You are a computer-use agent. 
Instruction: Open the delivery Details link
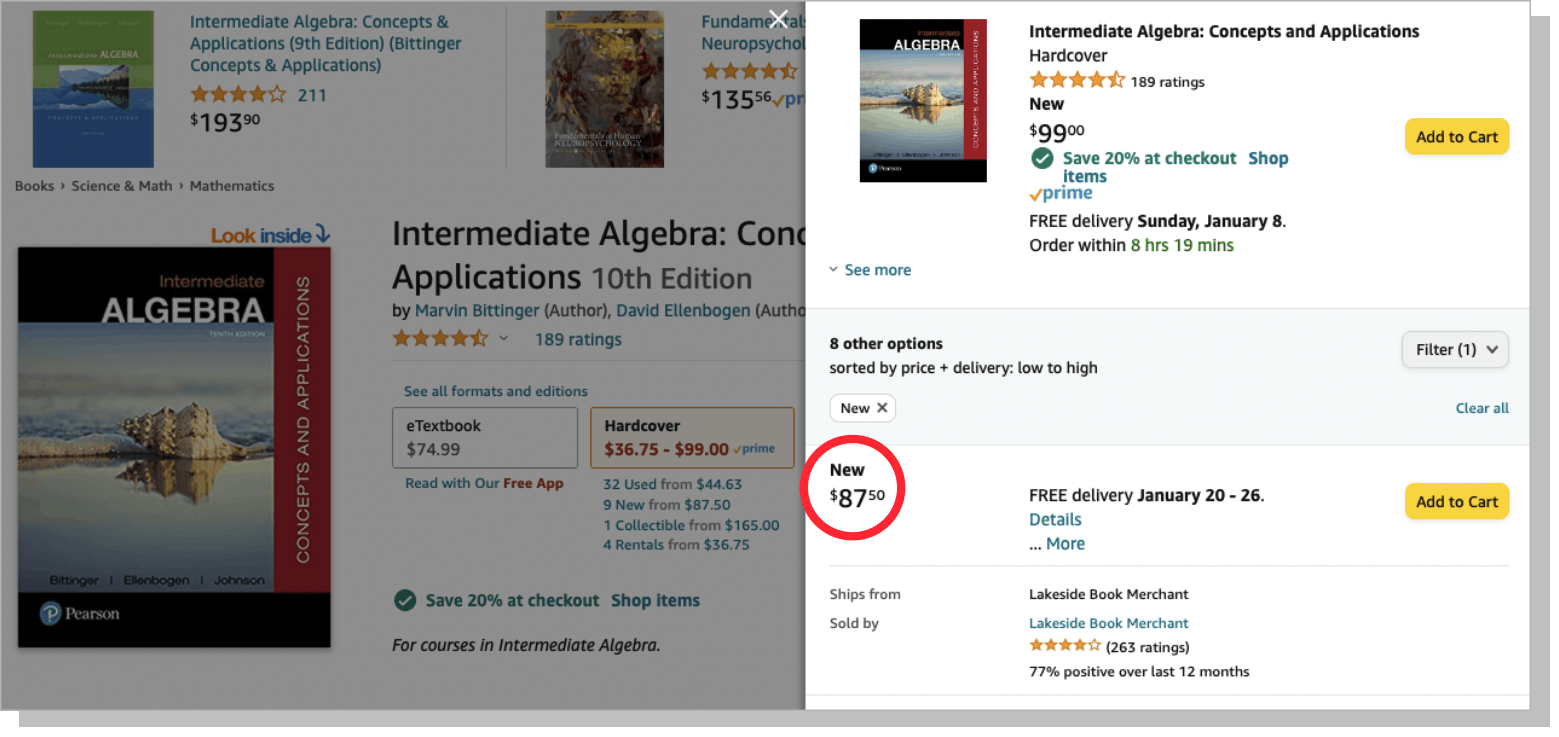coord(1055,520)
